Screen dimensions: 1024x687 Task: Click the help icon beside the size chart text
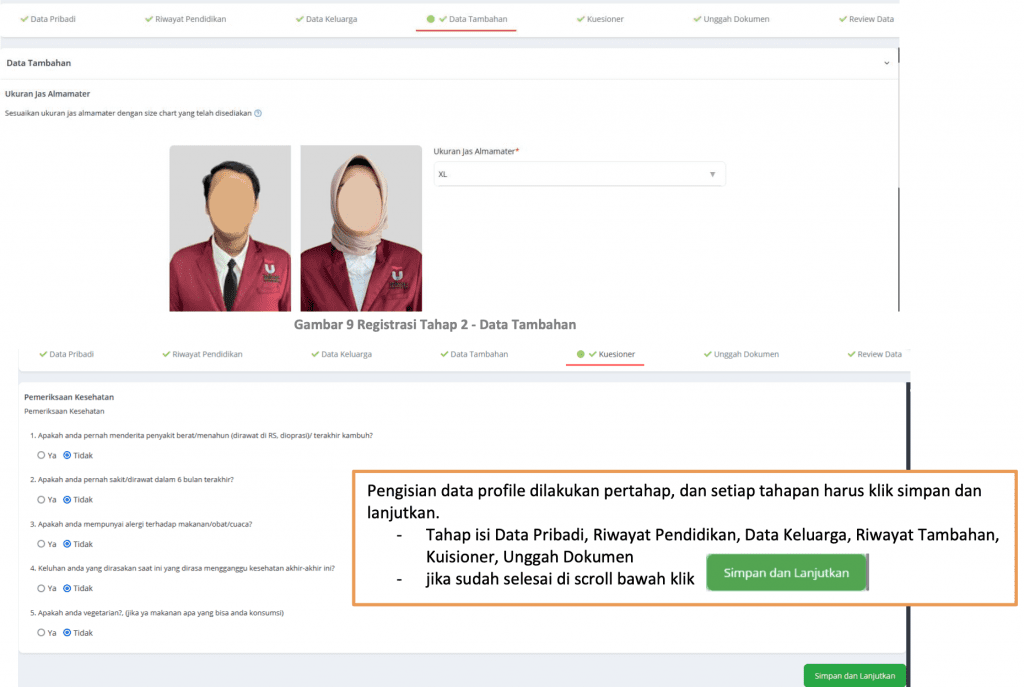pyautogui.click(x=258, y=113)
